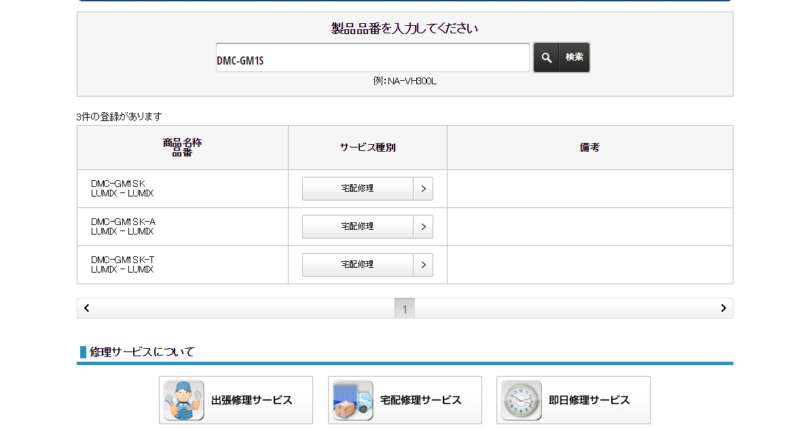Click the delivery truck icon
Screen dimensions: 800x429
pyautogui.click(x=353, y=400)
